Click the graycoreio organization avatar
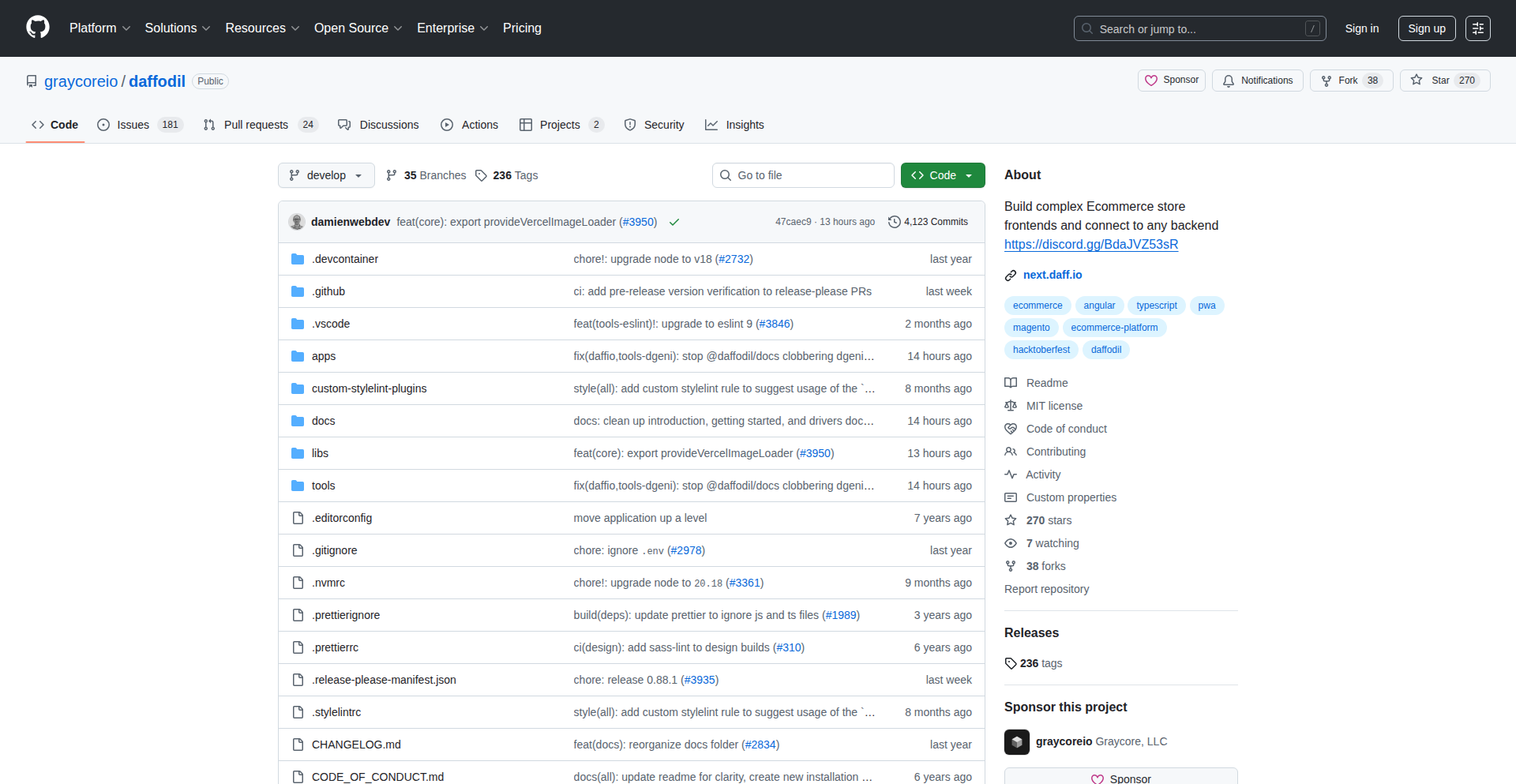Image resolution: width=1516 pixels, height=784 pixels. [x=1017, y=742]
